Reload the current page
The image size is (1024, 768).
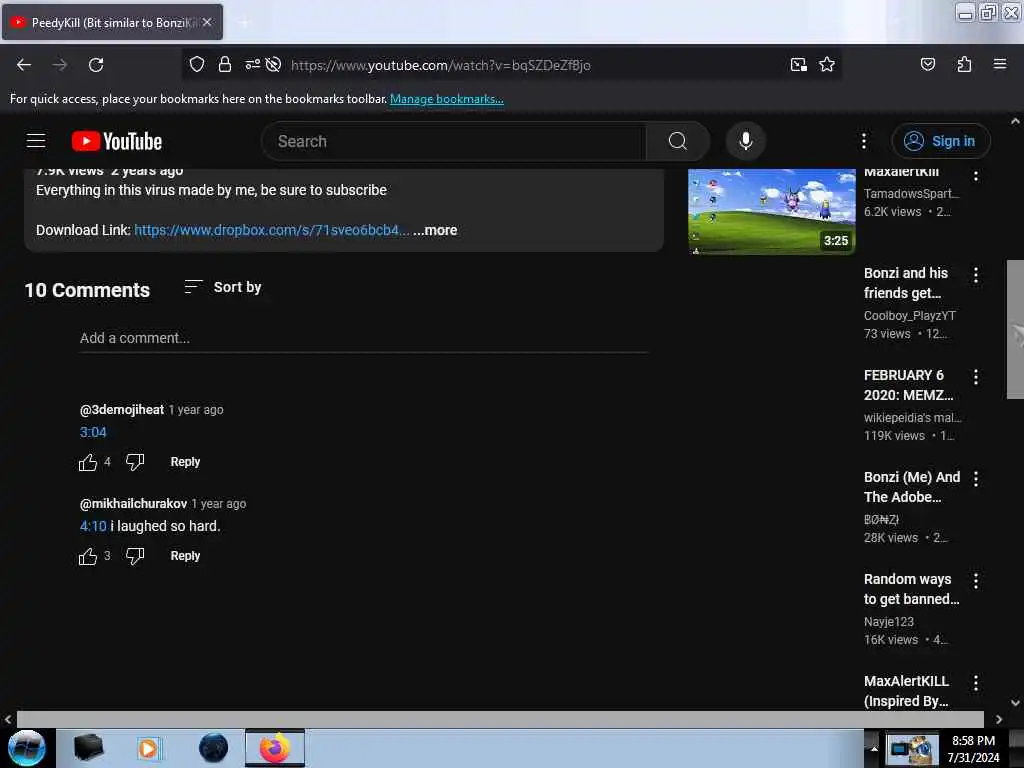coord(96,65)
